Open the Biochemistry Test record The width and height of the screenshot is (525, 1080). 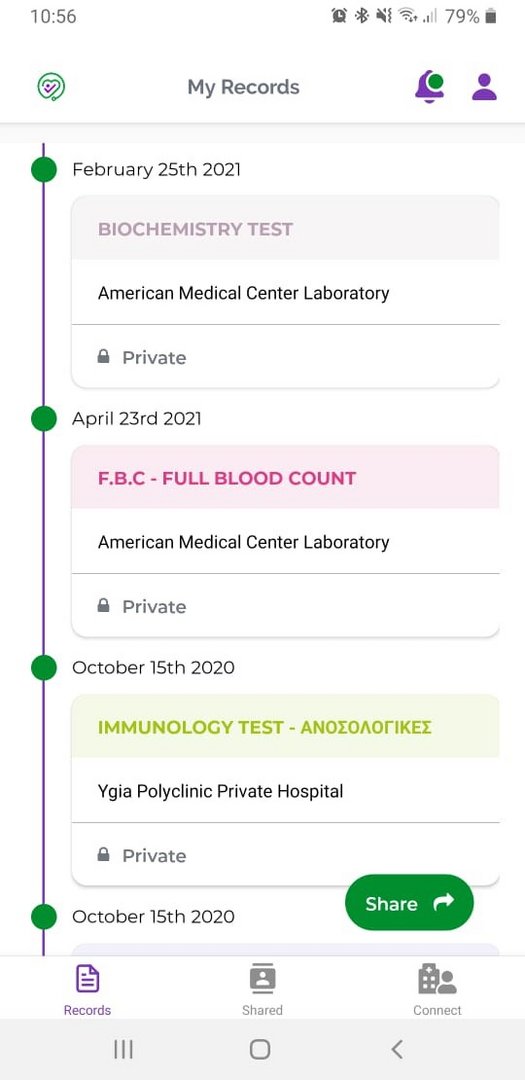click(285, 228)
